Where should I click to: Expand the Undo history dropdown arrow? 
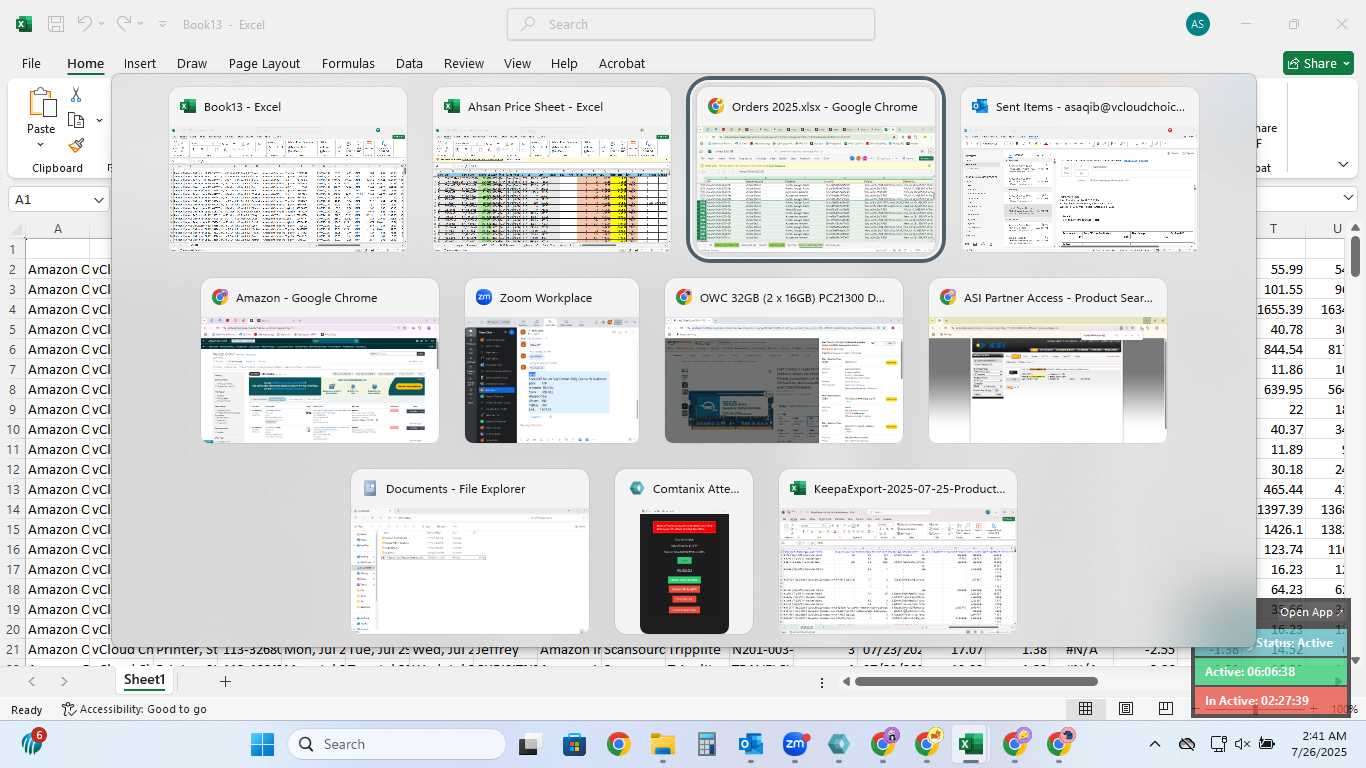[101, 24]
